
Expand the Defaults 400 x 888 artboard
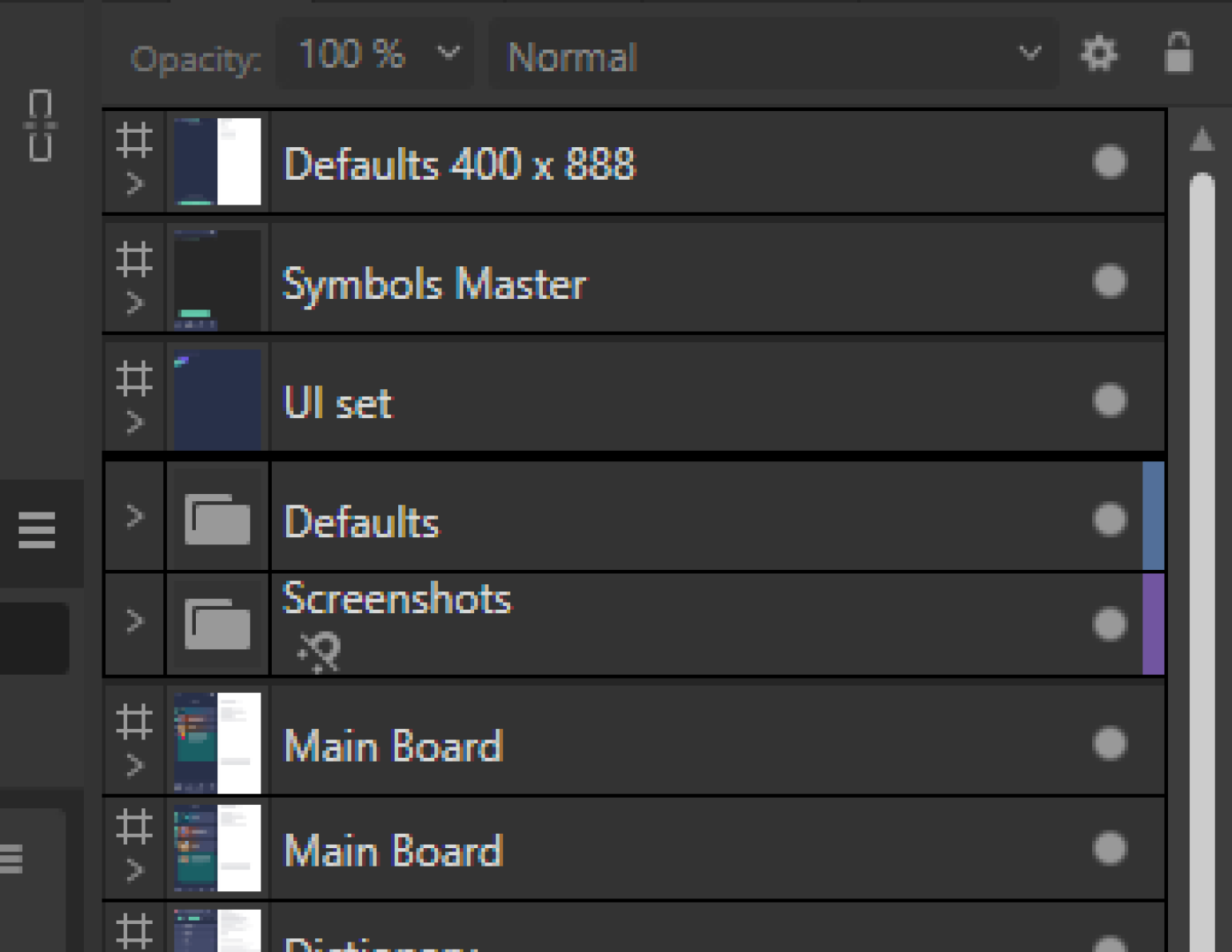point(135,185)
